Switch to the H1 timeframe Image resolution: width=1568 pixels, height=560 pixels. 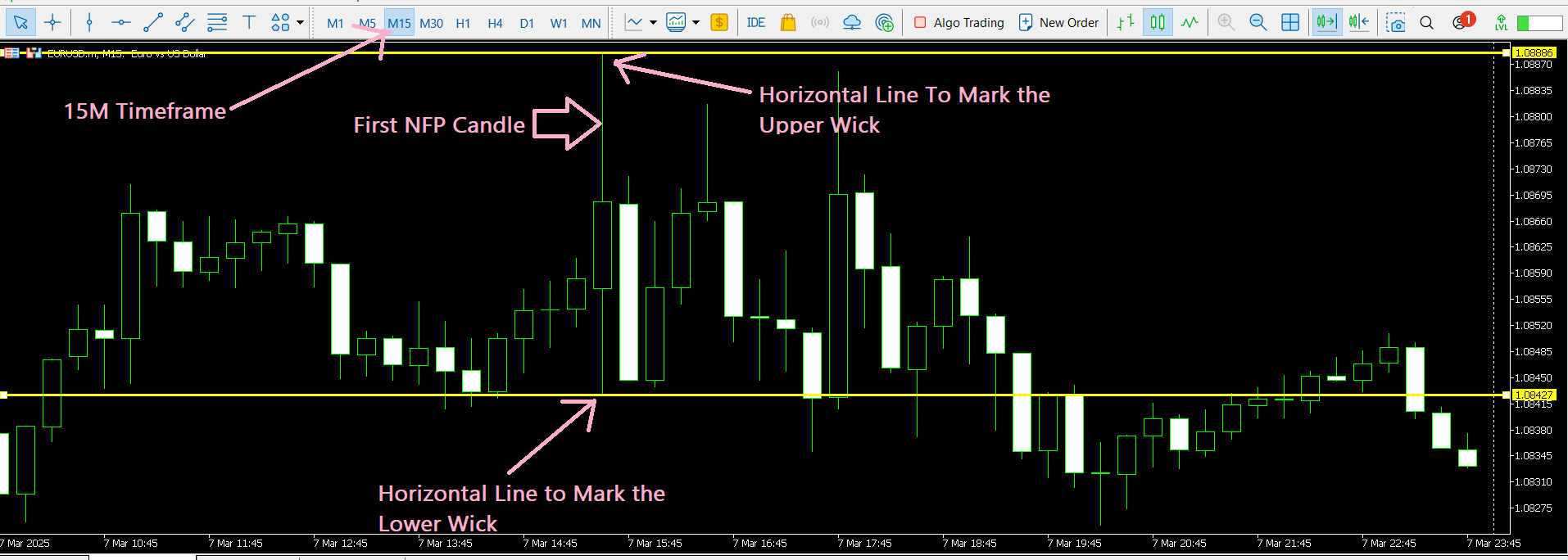(x=463, y=23)
